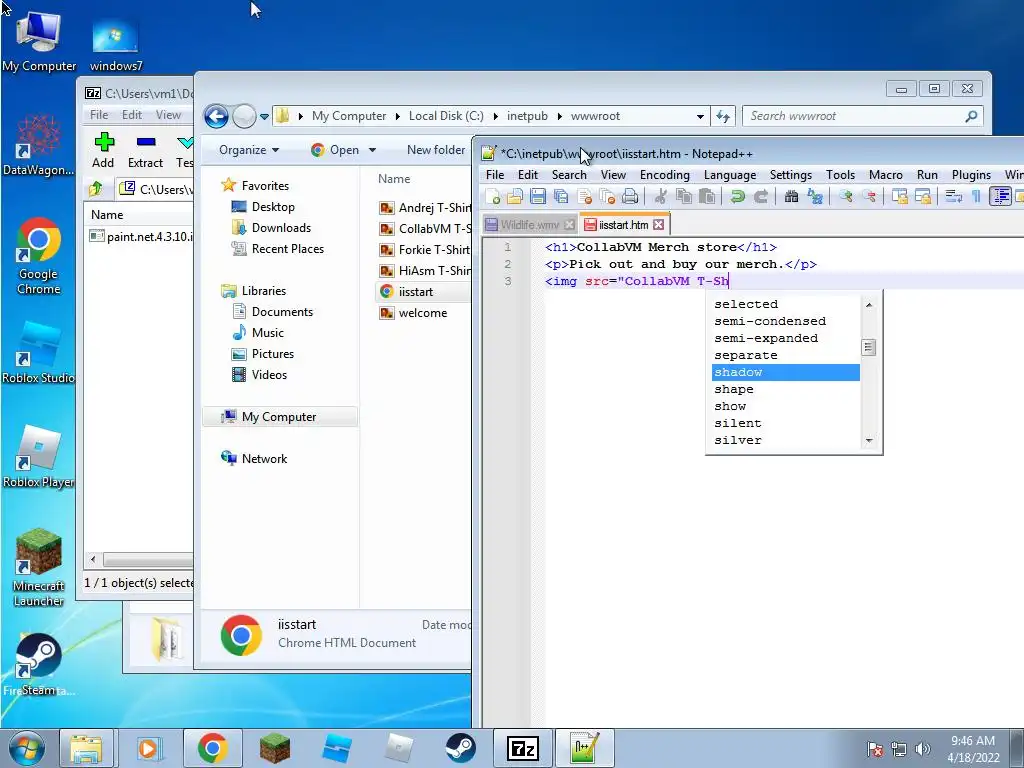The image size is (1024, 768).
Task: Toggle Word wrap icon in Notepad++
Action: tap(953, 196)
